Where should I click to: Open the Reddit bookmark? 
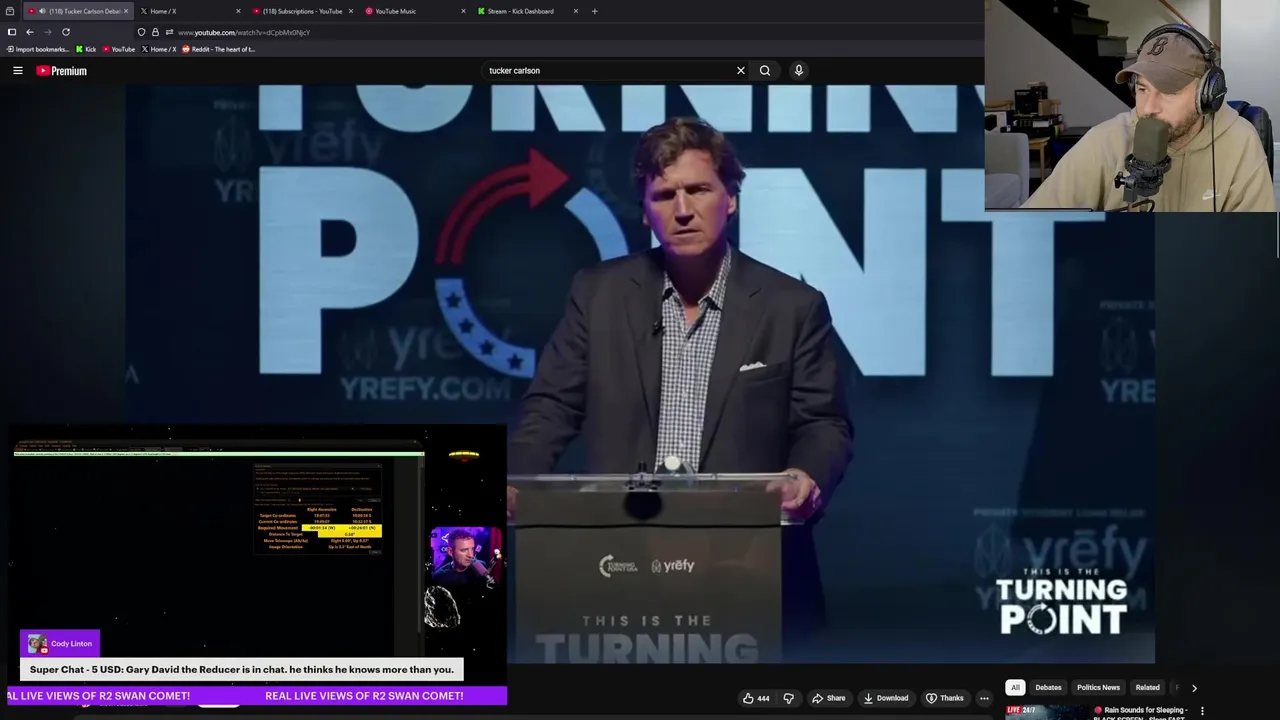tap(218, 49)
